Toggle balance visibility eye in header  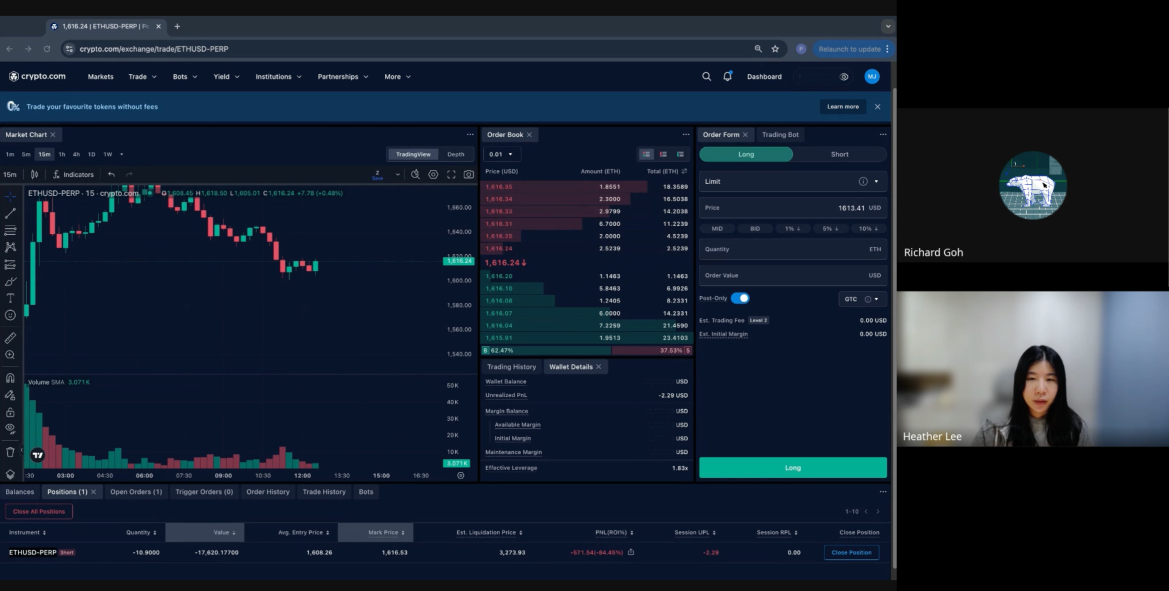844,77
